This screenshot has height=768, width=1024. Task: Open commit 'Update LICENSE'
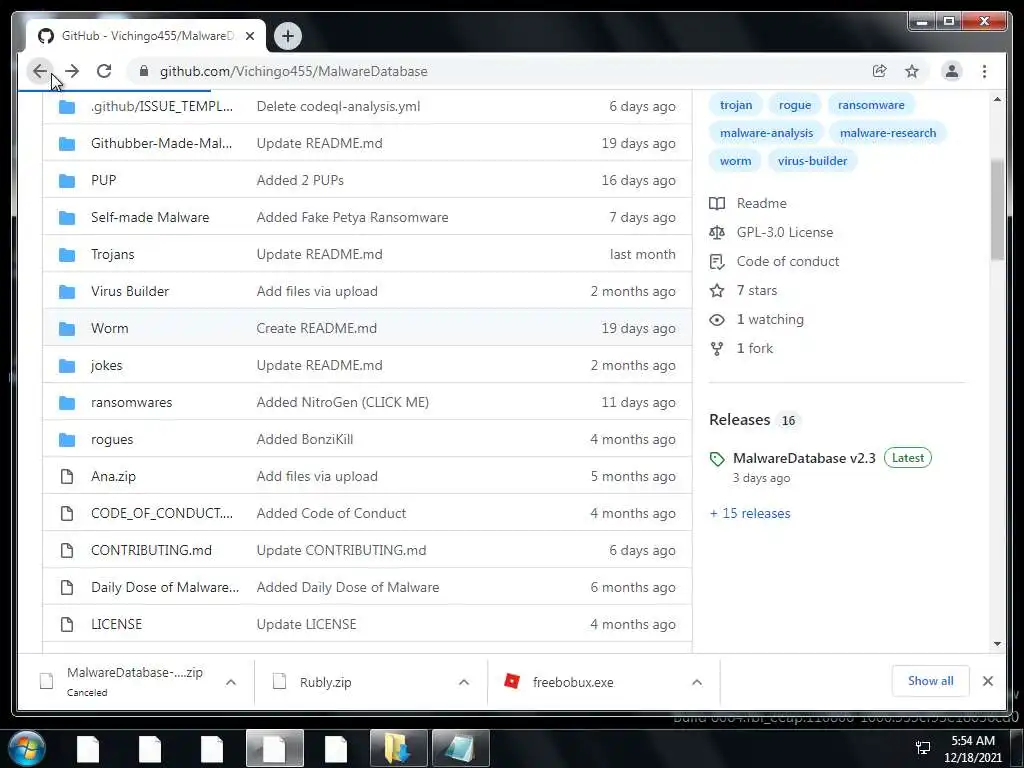(306, 624)
